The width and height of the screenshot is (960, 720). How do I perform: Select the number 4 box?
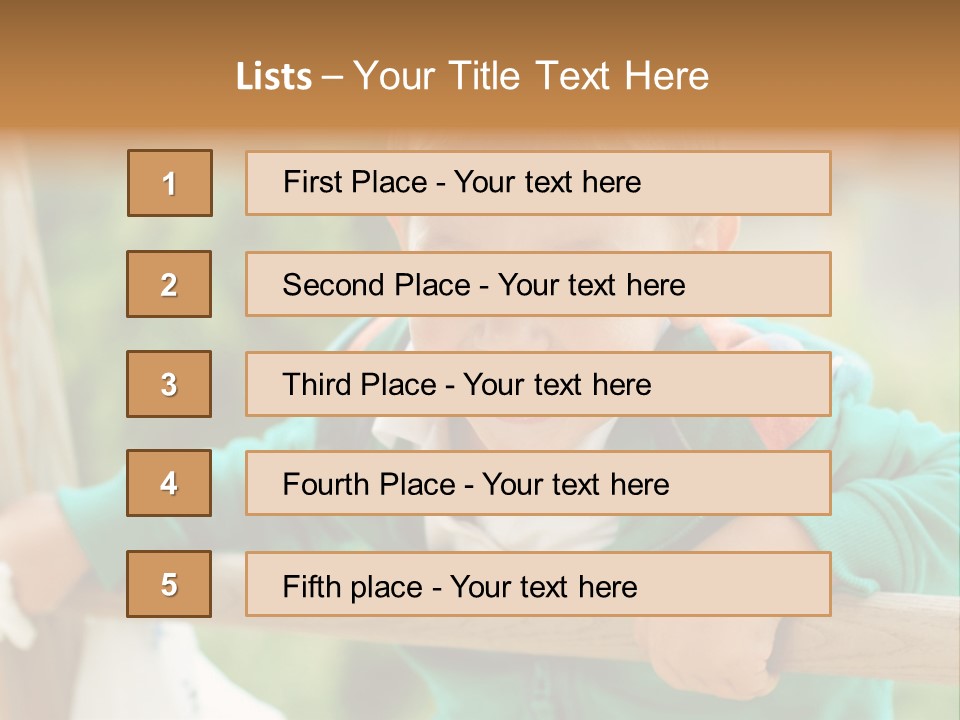[169, 483]
